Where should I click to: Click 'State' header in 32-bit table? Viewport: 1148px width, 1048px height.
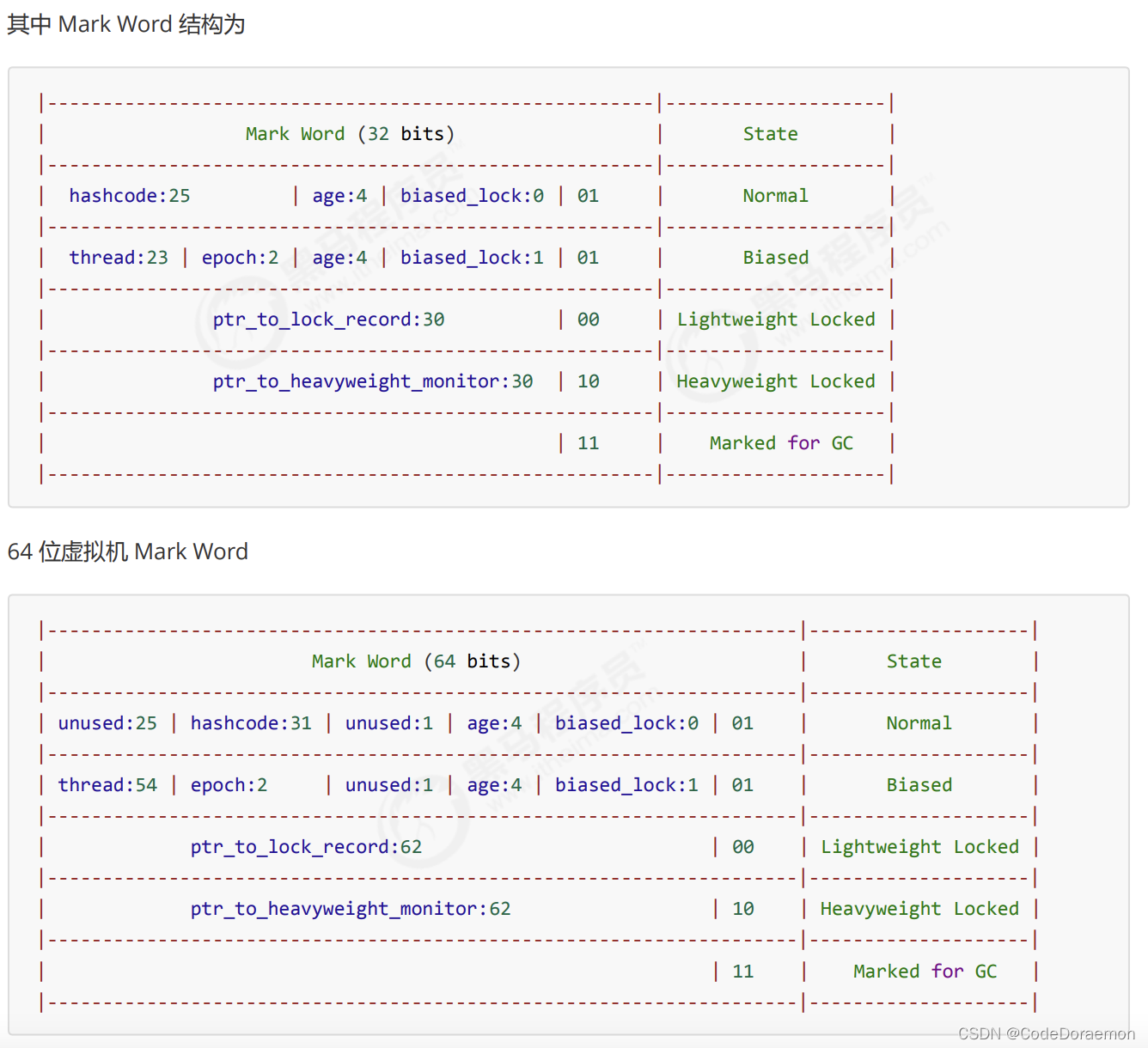[771, 134]
